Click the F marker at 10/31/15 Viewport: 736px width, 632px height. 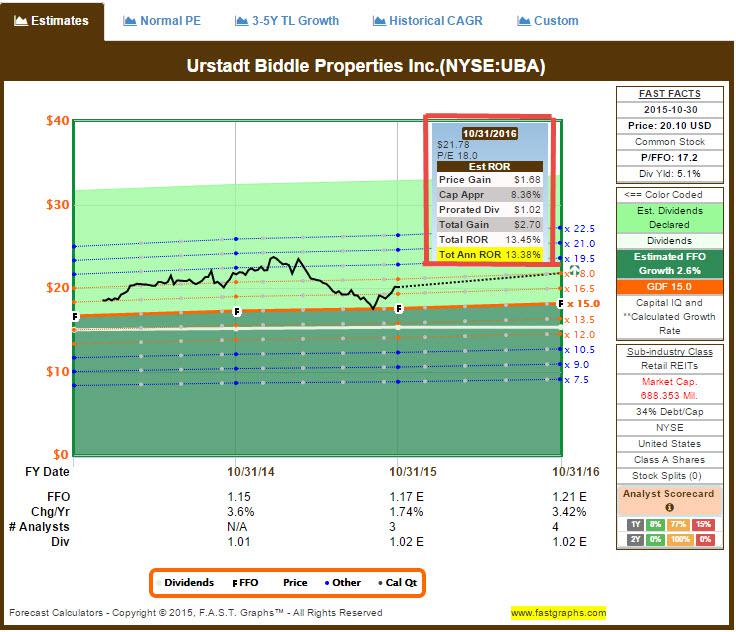399,308
